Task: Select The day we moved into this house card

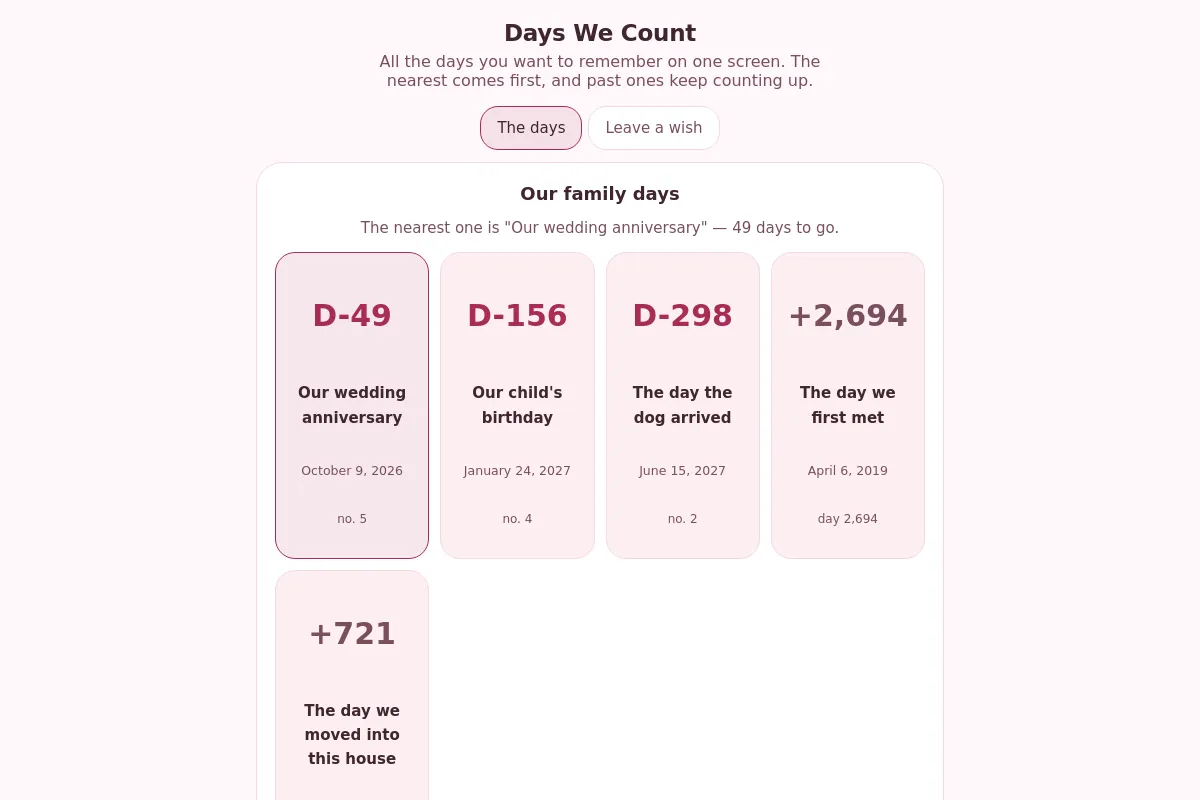Action: click(x=352, y=685)
